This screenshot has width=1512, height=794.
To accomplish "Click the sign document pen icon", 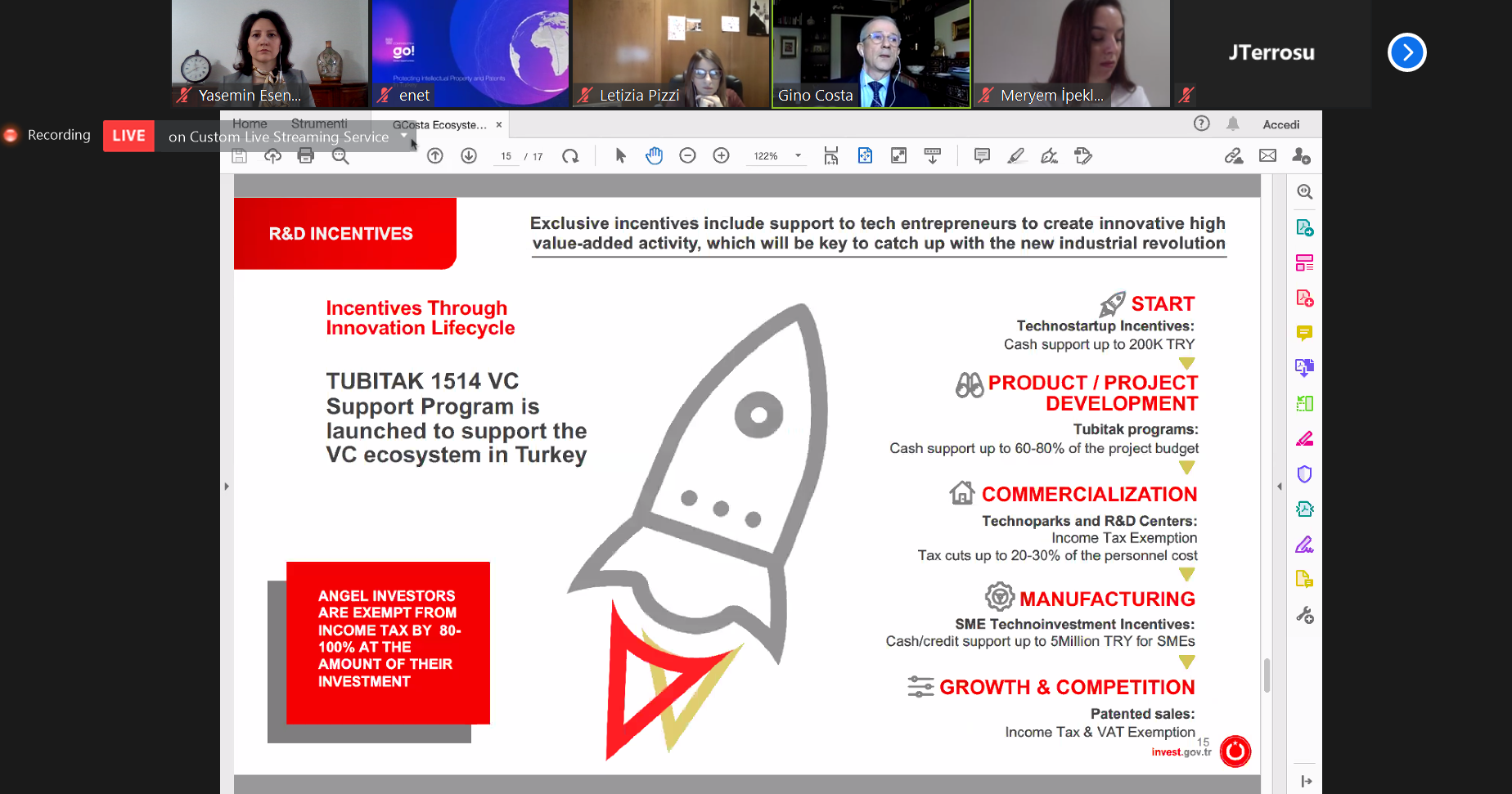I will click(x=1050, y=156).
